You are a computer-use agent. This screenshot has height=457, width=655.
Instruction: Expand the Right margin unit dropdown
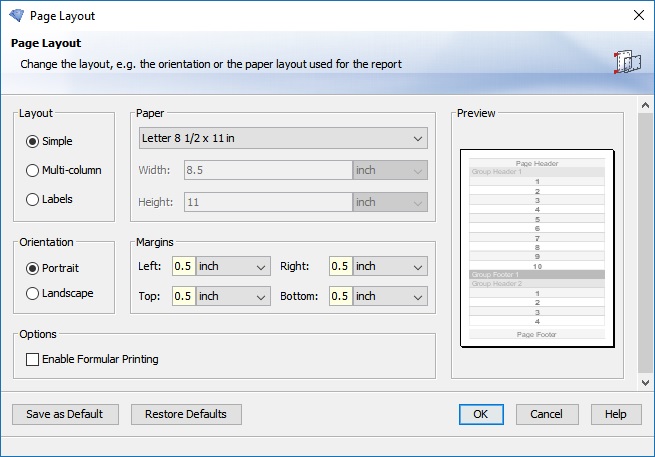[390, 267]
